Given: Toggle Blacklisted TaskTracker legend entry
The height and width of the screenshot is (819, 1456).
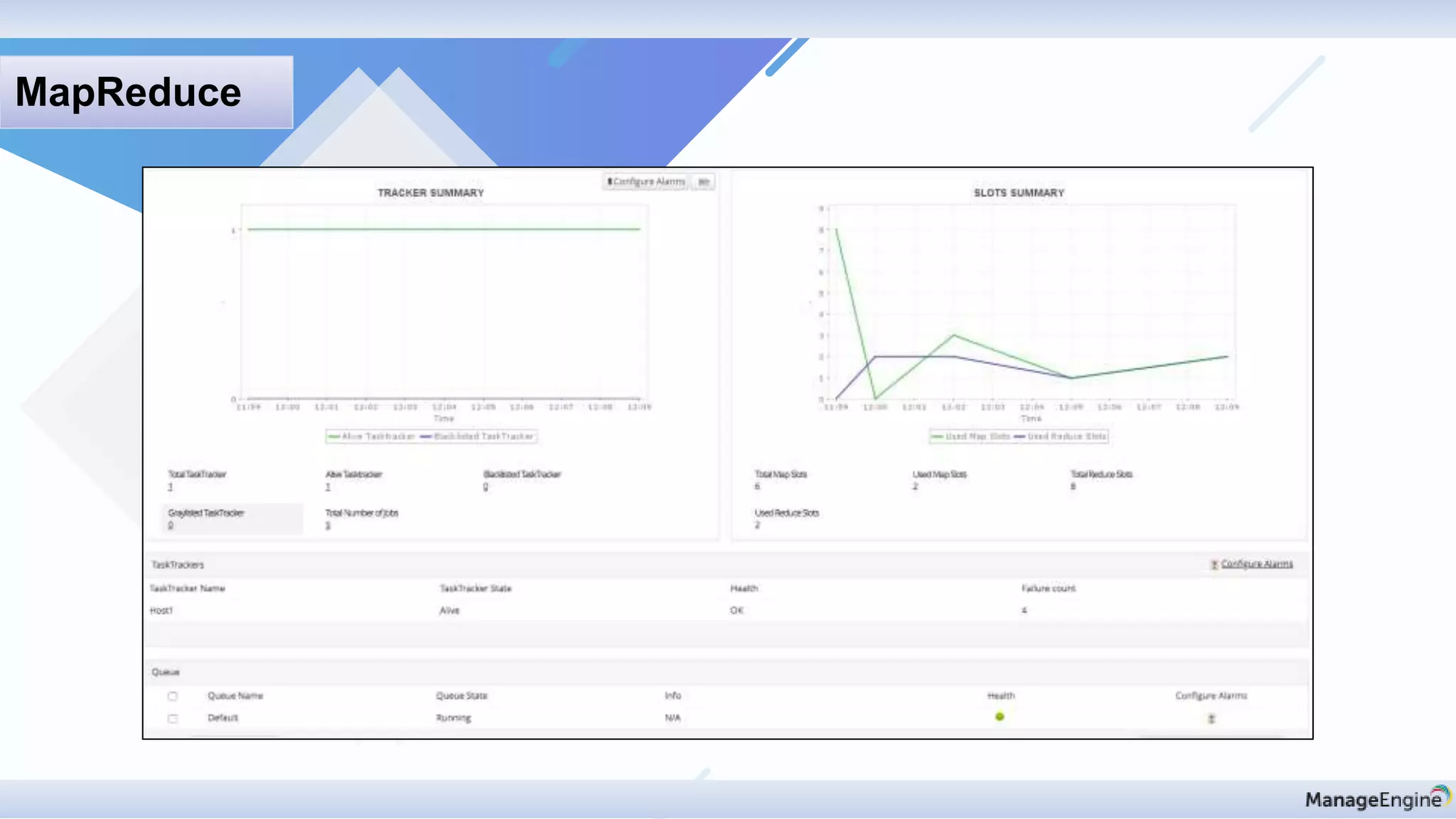Looking at the screenshot, I should coord(478,437).
